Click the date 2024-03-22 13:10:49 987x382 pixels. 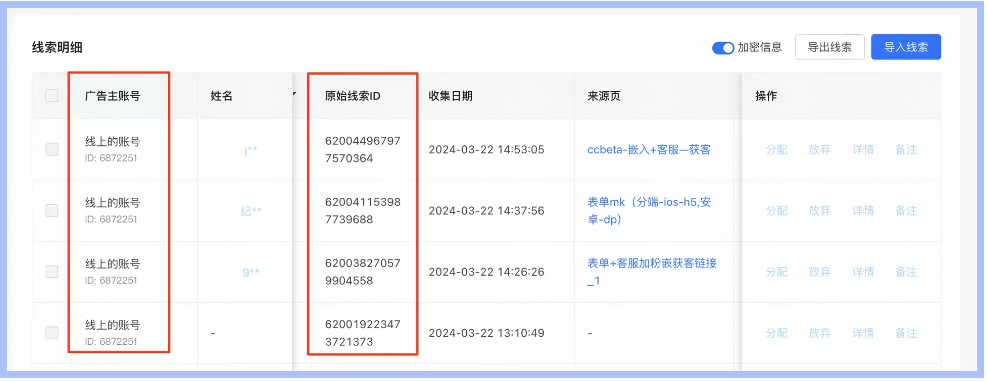[487, 333]
